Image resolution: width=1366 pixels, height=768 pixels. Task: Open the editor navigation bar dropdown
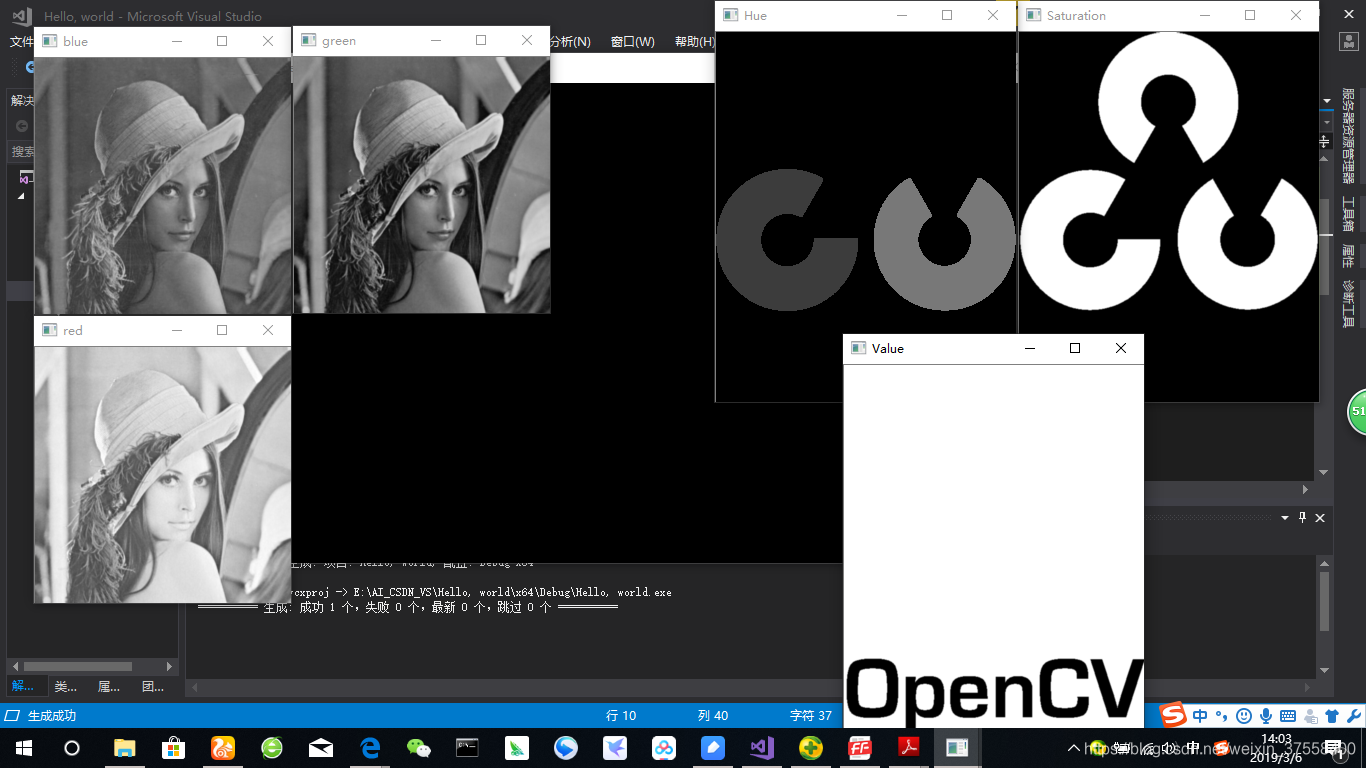click(x=1326, y=123)
